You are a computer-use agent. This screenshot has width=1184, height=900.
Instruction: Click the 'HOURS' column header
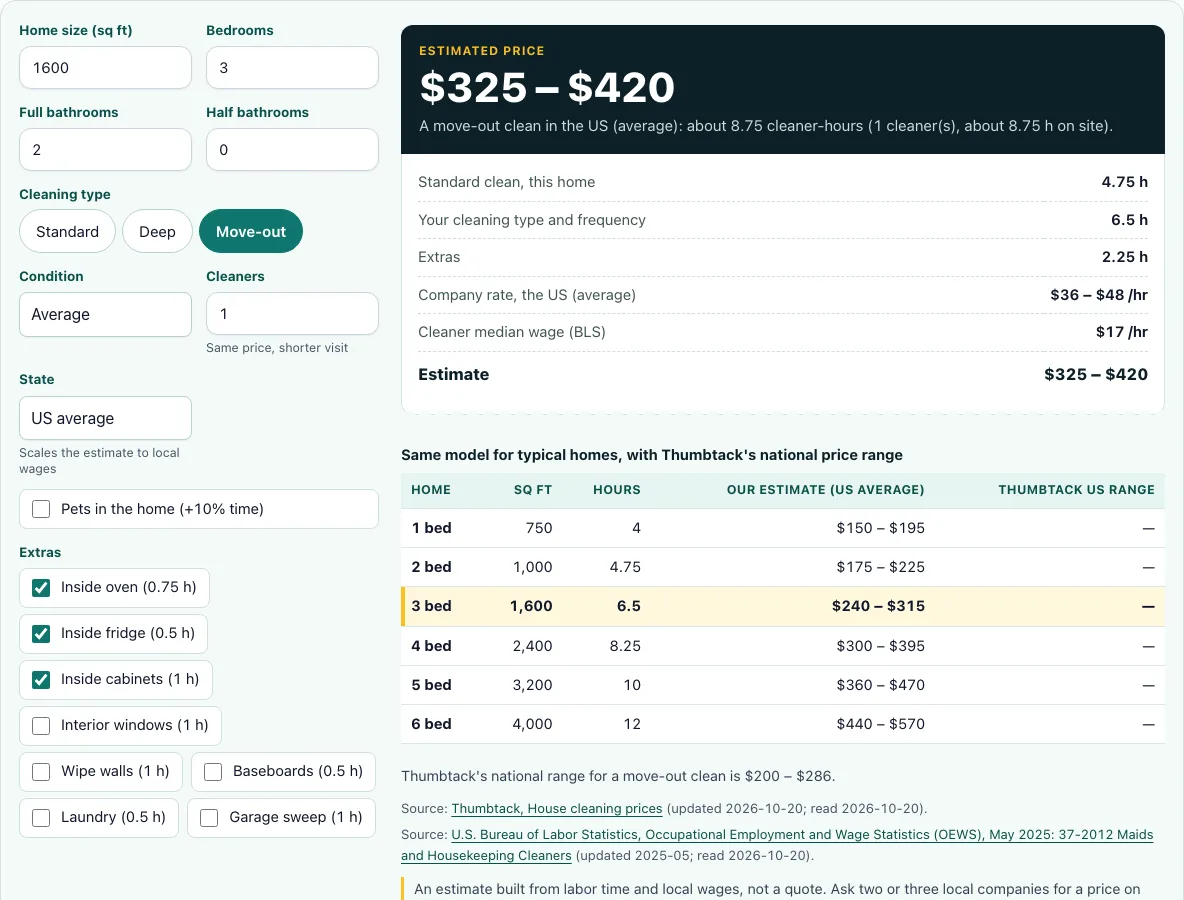[617, 490]
